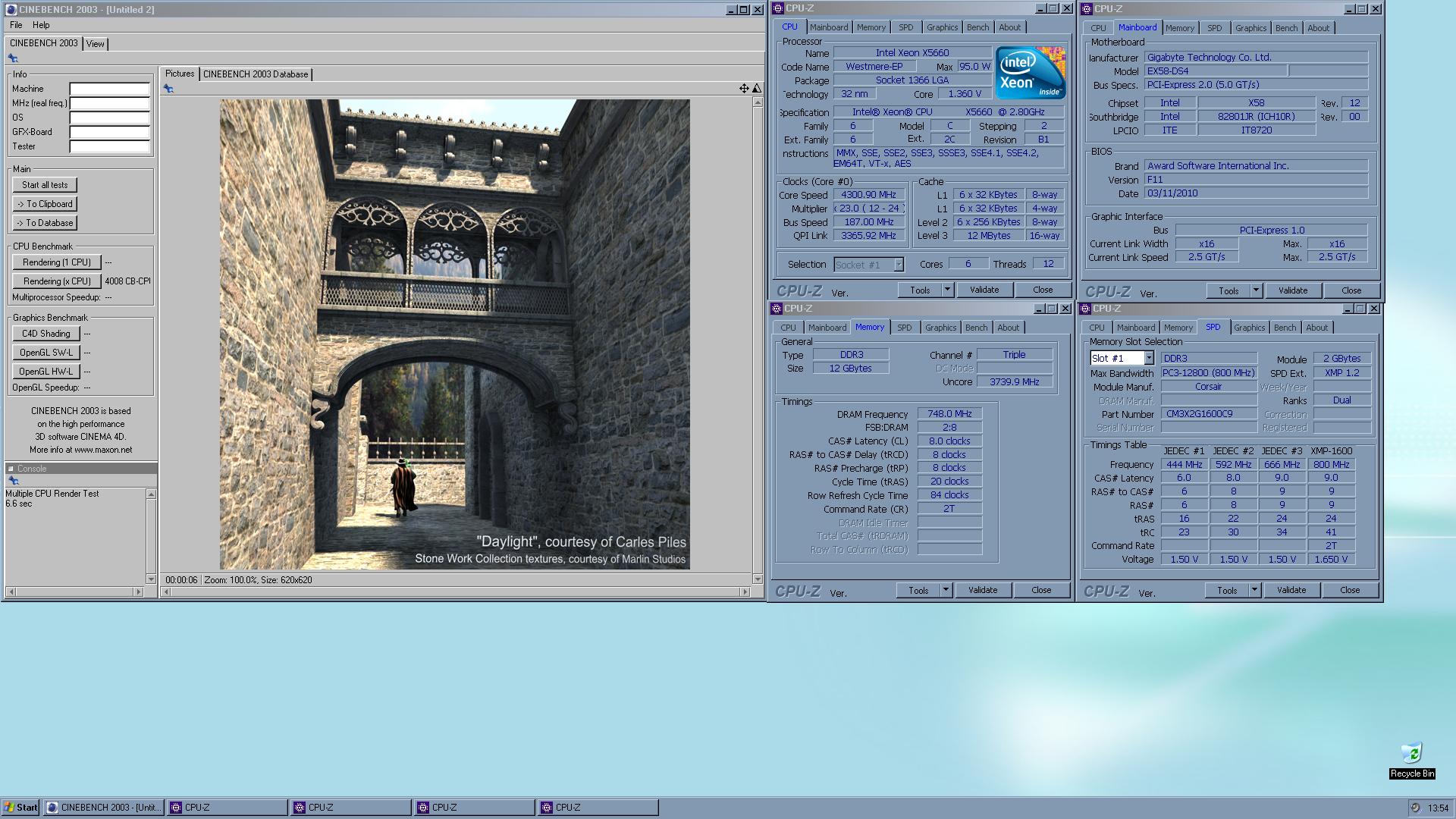Click the move/pan cross icon above picture
The height and width of the screenshot is (819, 1456).
744,89
